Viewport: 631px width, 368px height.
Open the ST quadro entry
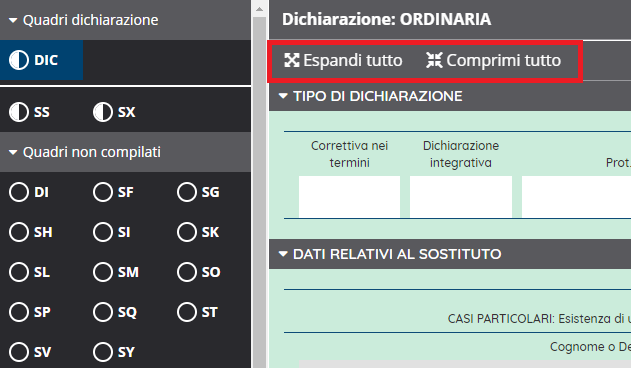[x=198, y=312]
